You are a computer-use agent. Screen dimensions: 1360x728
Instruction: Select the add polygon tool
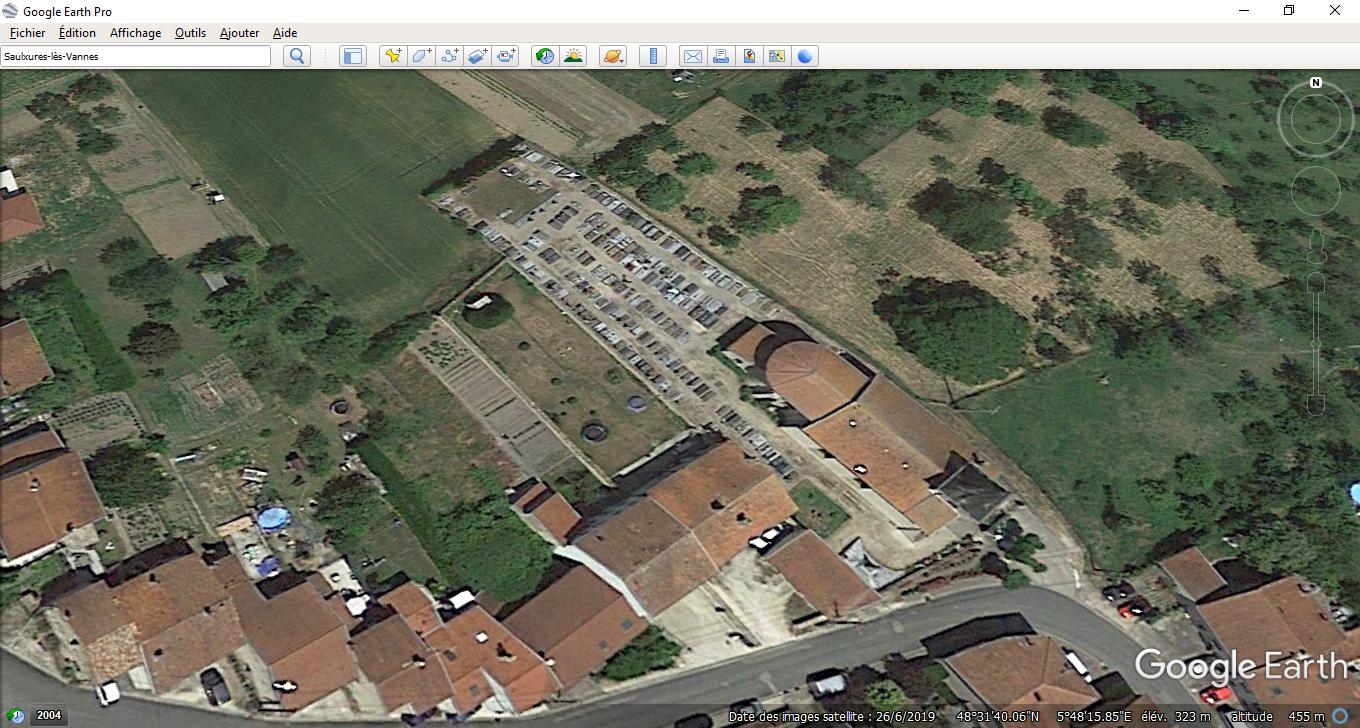pos(422,56)
